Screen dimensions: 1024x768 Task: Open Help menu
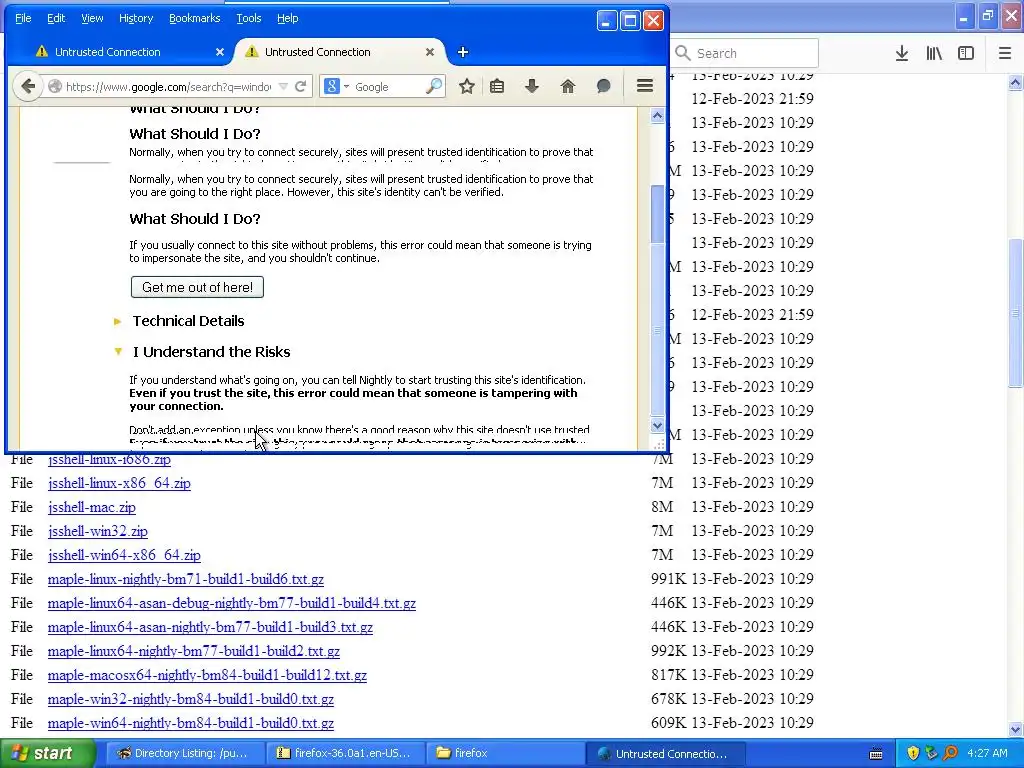pos(287,18)
